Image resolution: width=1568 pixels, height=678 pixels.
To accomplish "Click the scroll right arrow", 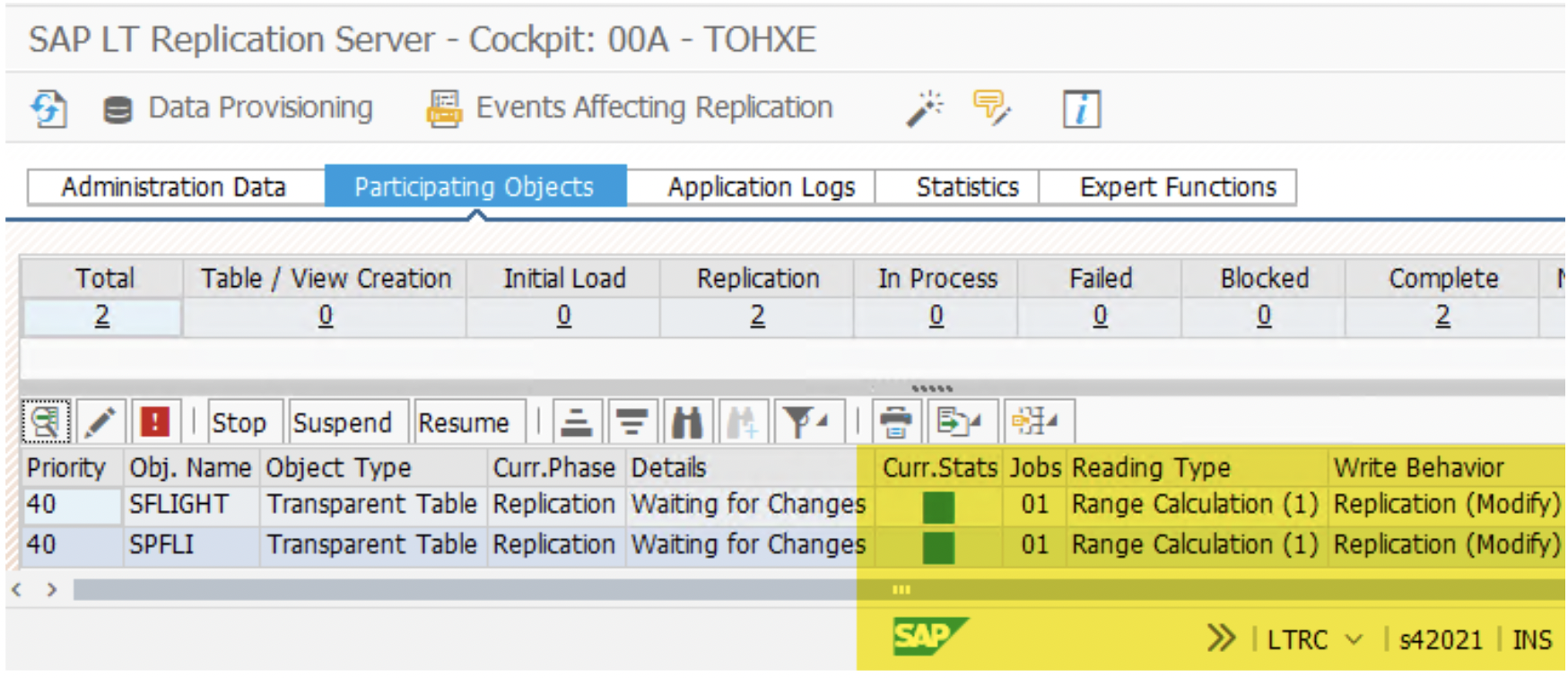I will (x=52, y=590).
